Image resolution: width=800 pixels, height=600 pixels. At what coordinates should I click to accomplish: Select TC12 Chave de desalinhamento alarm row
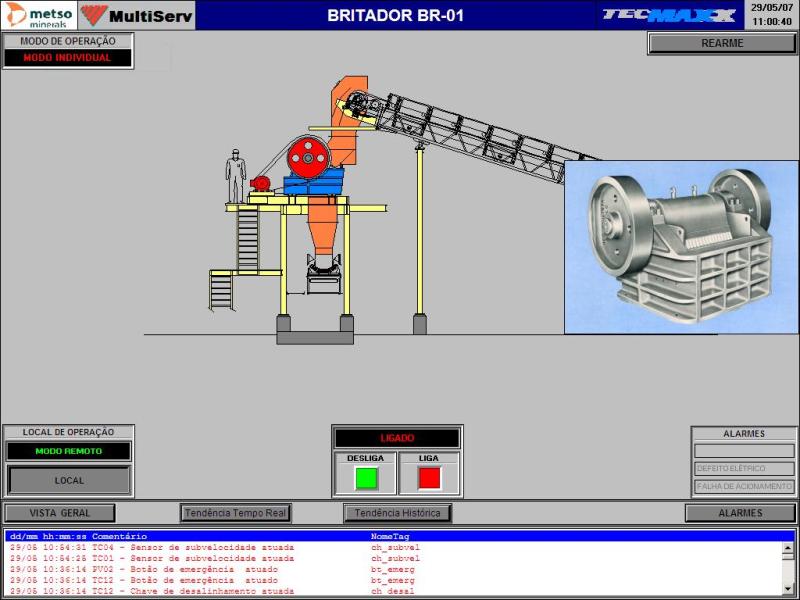tap(394, 591)
